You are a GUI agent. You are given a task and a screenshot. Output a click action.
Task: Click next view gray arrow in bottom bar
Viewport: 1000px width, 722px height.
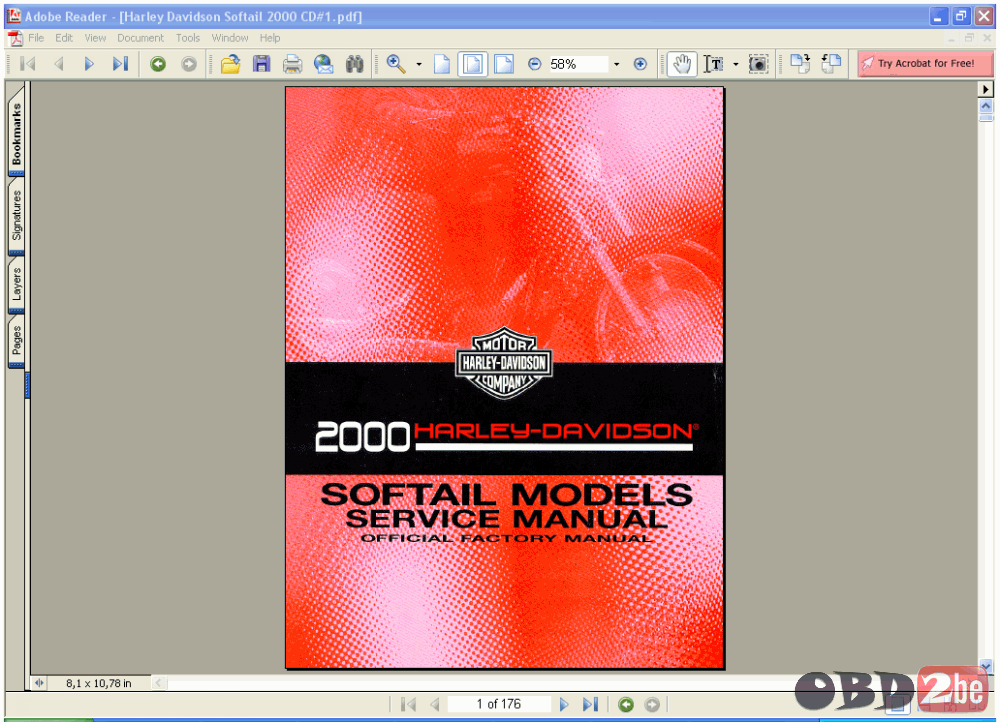pyautogui.click(x=652, y=704)
